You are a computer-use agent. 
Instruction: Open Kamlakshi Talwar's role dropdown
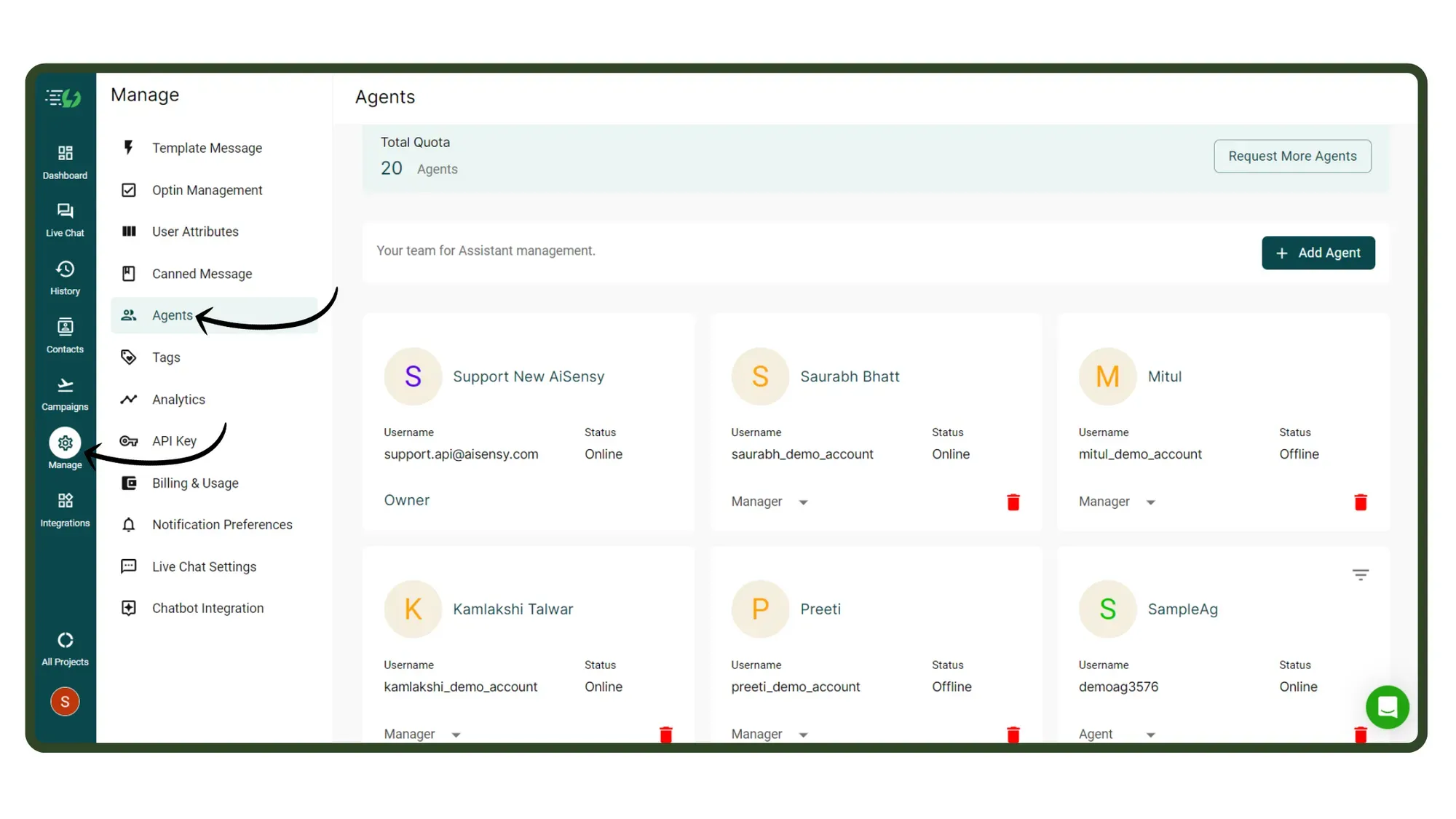421,734
